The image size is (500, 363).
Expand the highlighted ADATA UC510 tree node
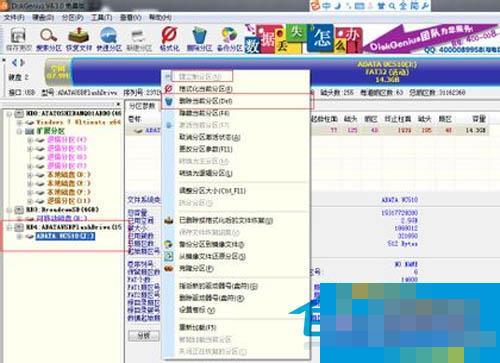[x=19, y=236]
